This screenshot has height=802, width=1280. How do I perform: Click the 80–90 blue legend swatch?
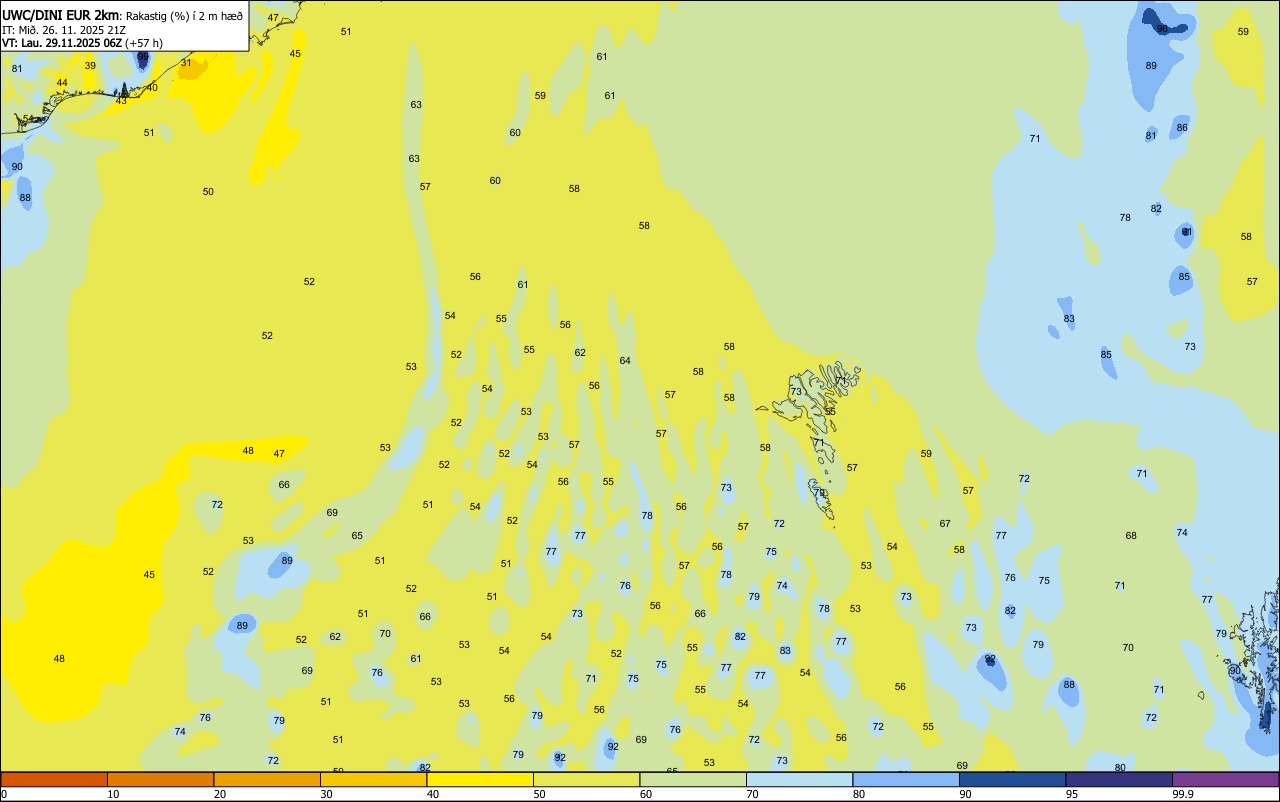[906, 779]
